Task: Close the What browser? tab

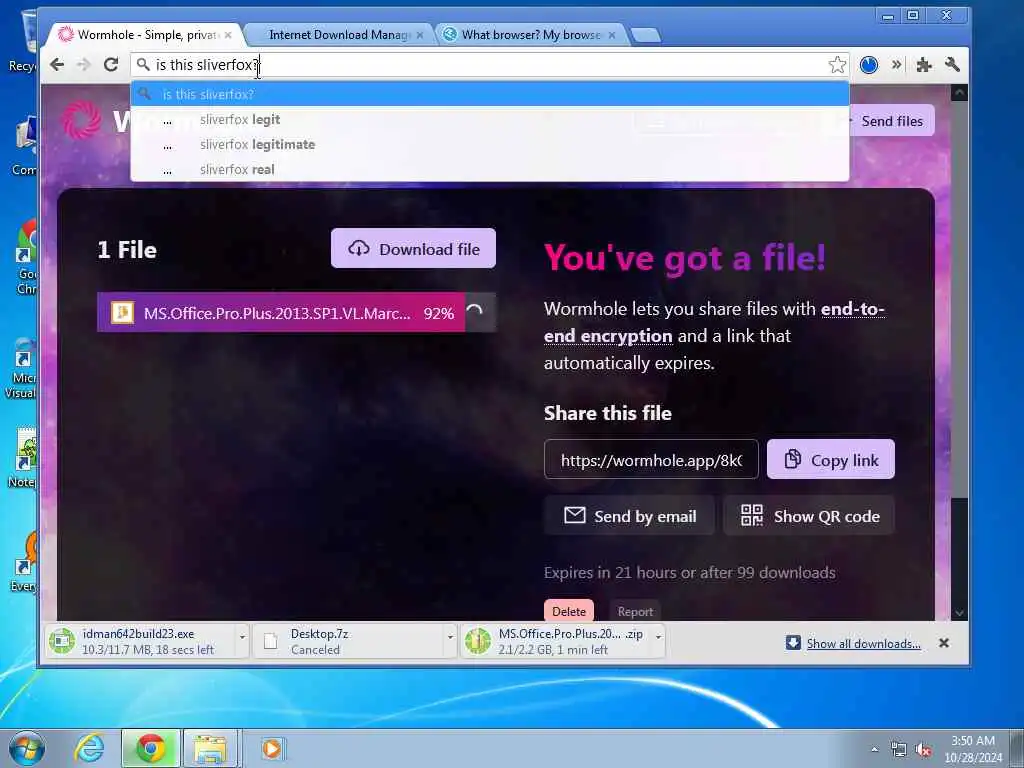Action: tap(612, 35)
